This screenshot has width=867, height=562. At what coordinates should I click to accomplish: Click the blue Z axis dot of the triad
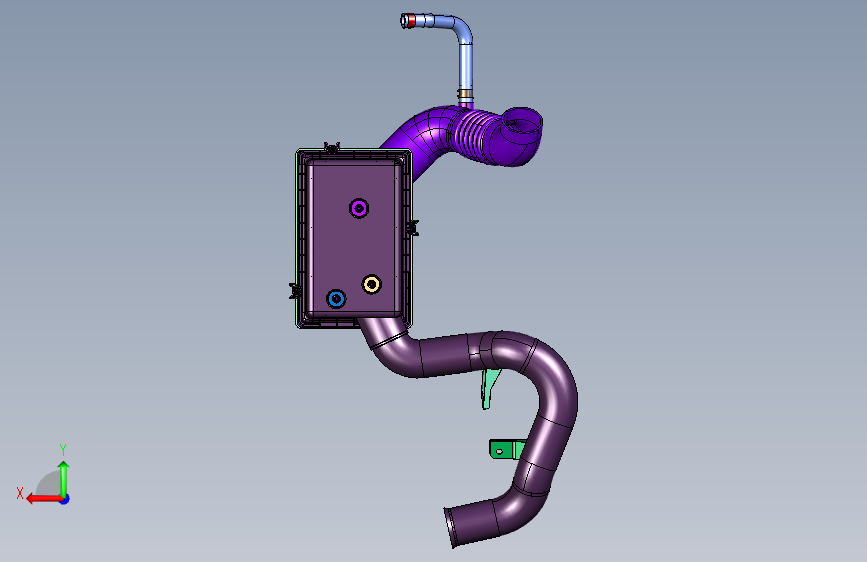coord(65,499)
